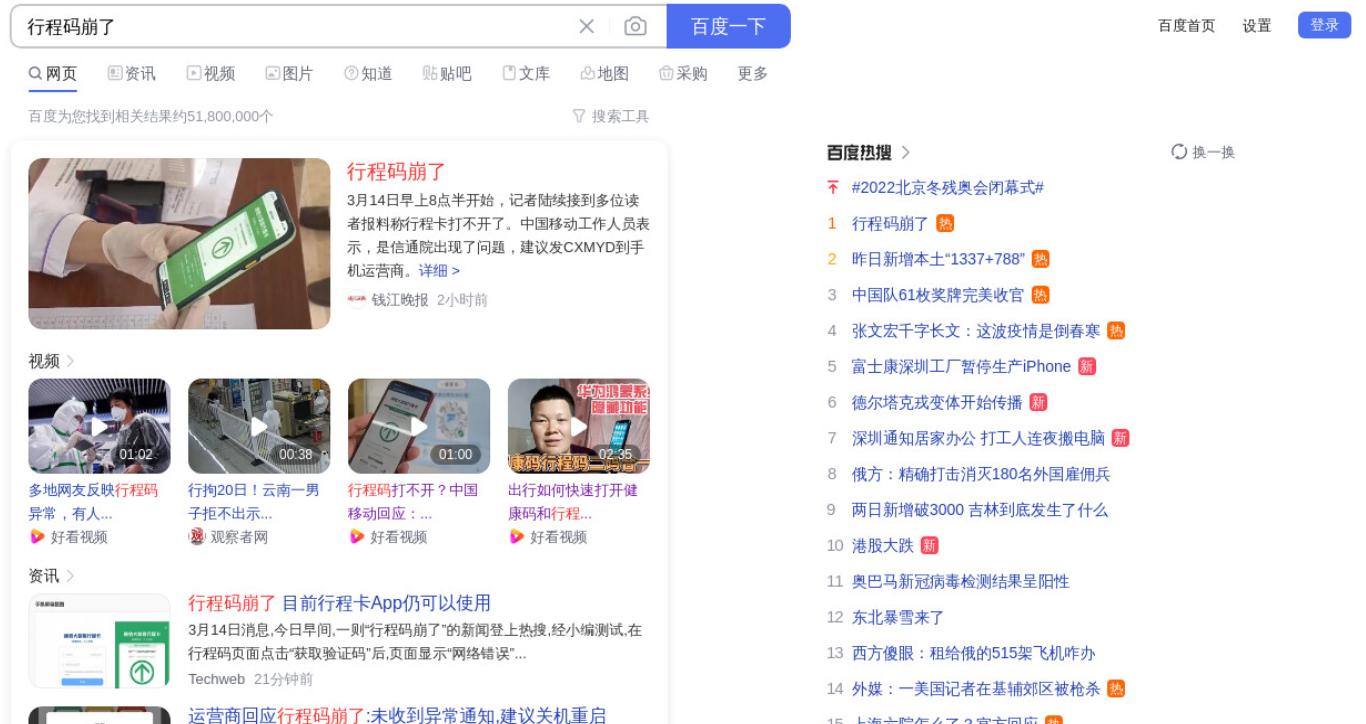The width and height of the screenshot is (1366, 724).
Task: Open hot search 中国队61枚奖牌完美收官
Action: point(938,295)
